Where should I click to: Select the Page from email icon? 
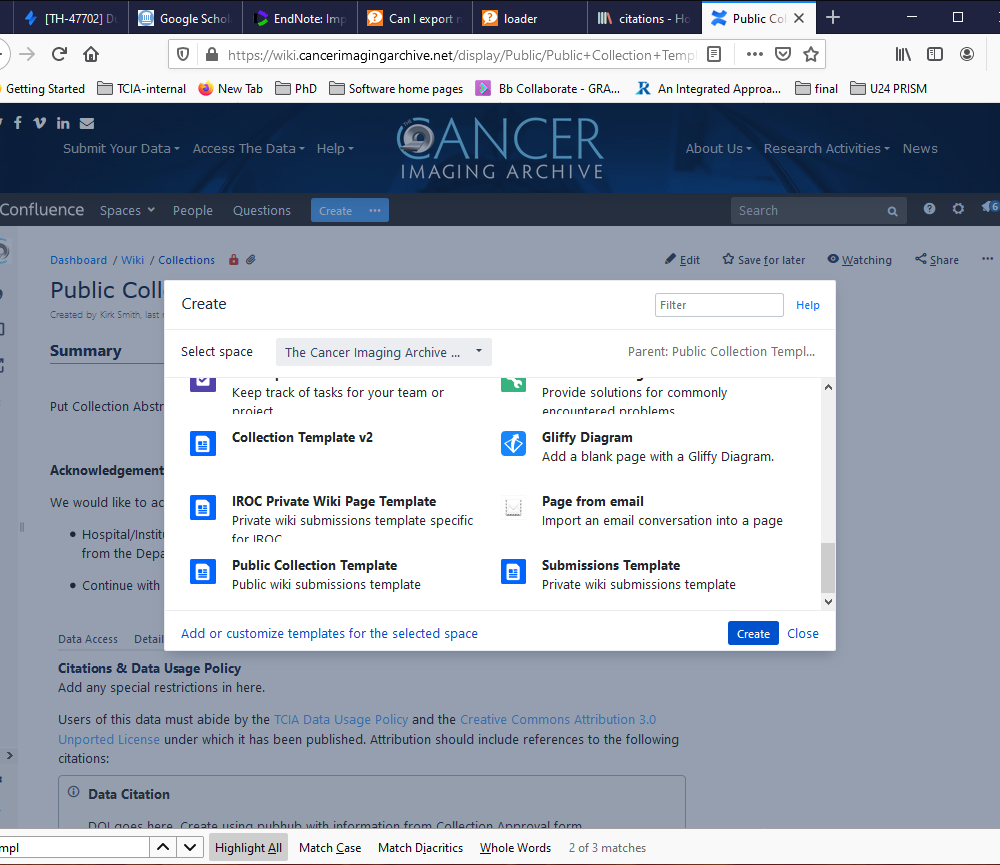pyautogui.click(x=513, y=507)
